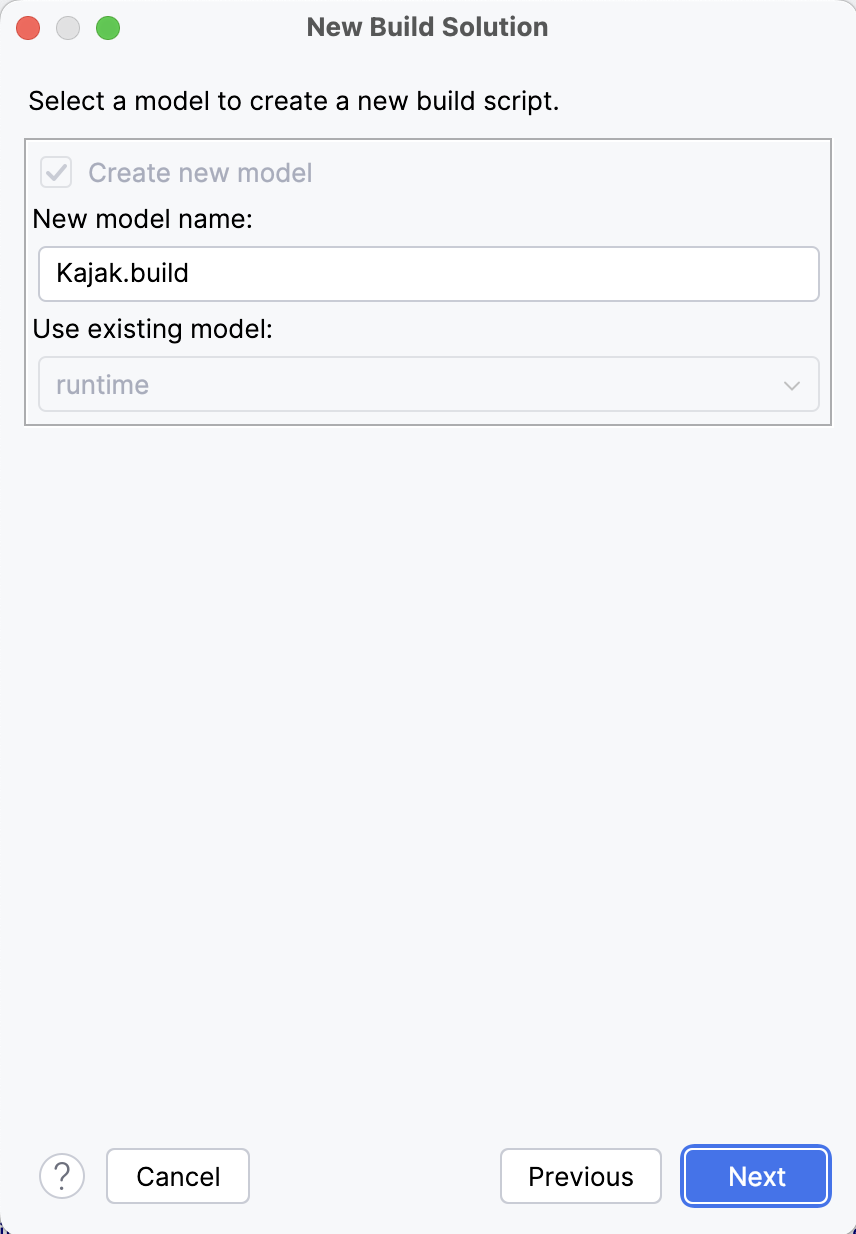Click the "Select a model" instruction text
Image resolution: width=856 pixels, height=1234 pixels.
click(293, 101)
